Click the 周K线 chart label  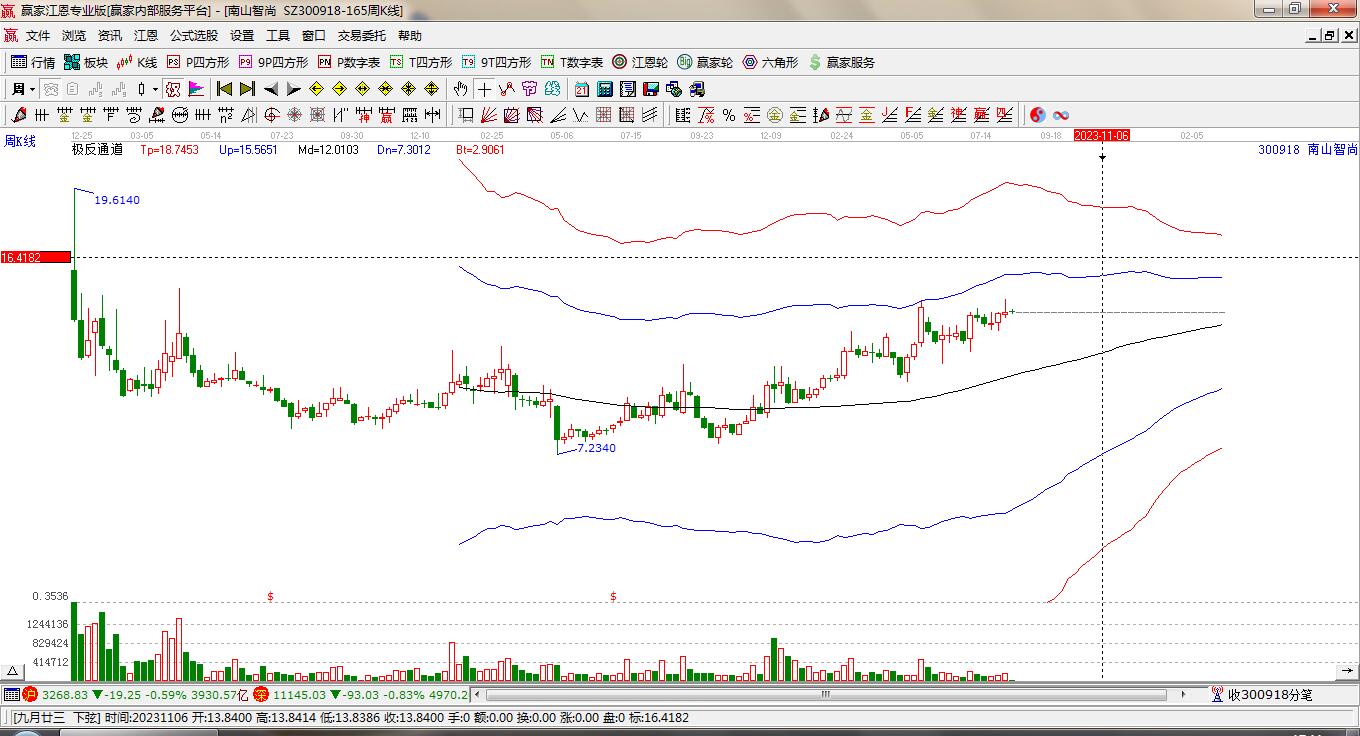20,142
